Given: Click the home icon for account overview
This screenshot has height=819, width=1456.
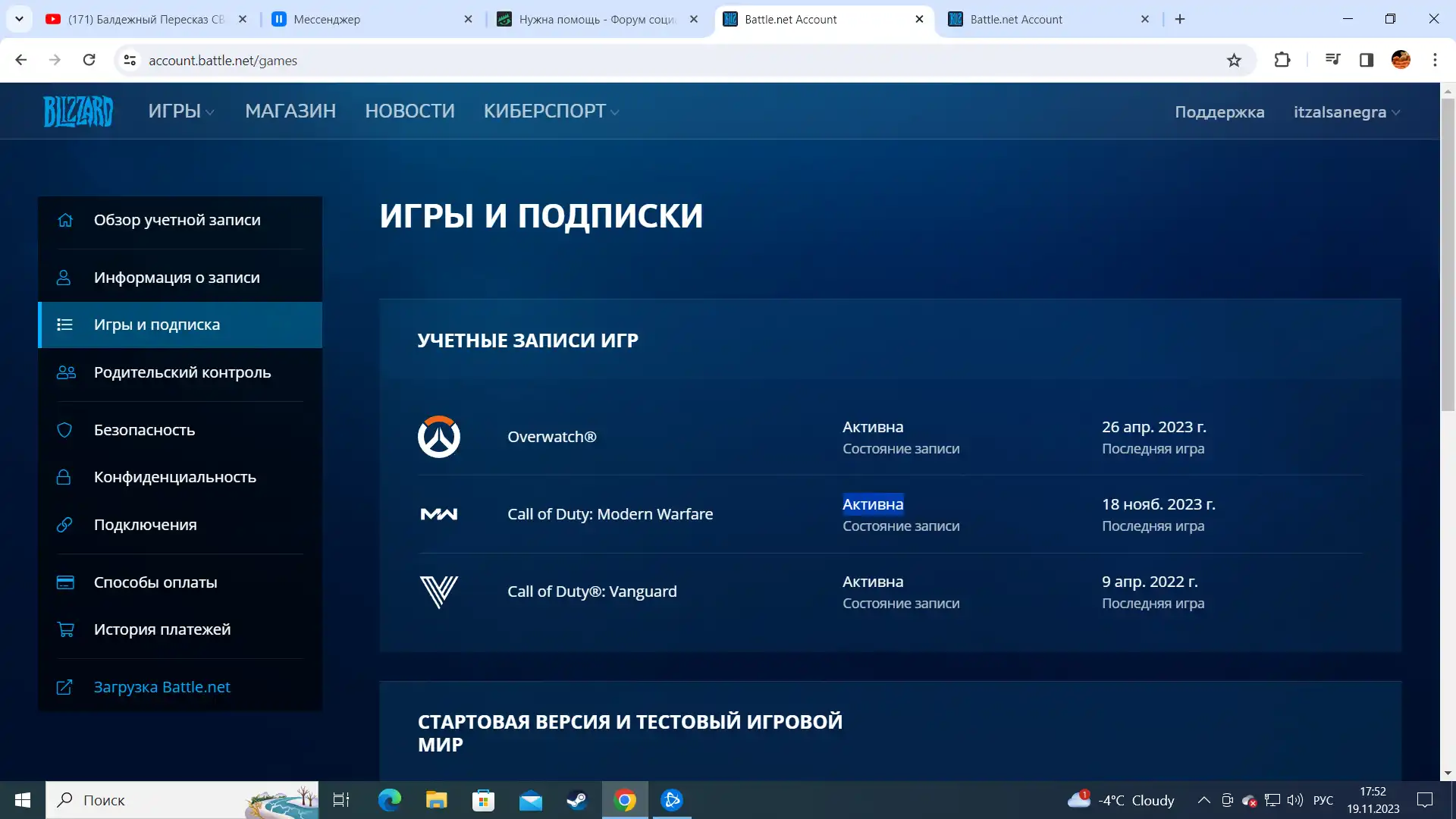Looking at the screenshot, I should pos(65,220).
